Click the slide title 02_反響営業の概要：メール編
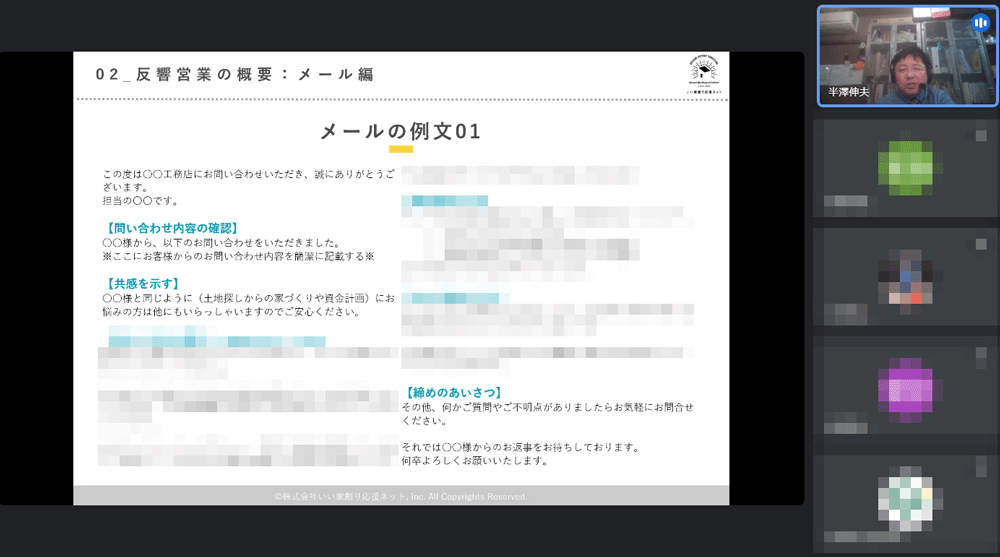 (x=235, y=75)
